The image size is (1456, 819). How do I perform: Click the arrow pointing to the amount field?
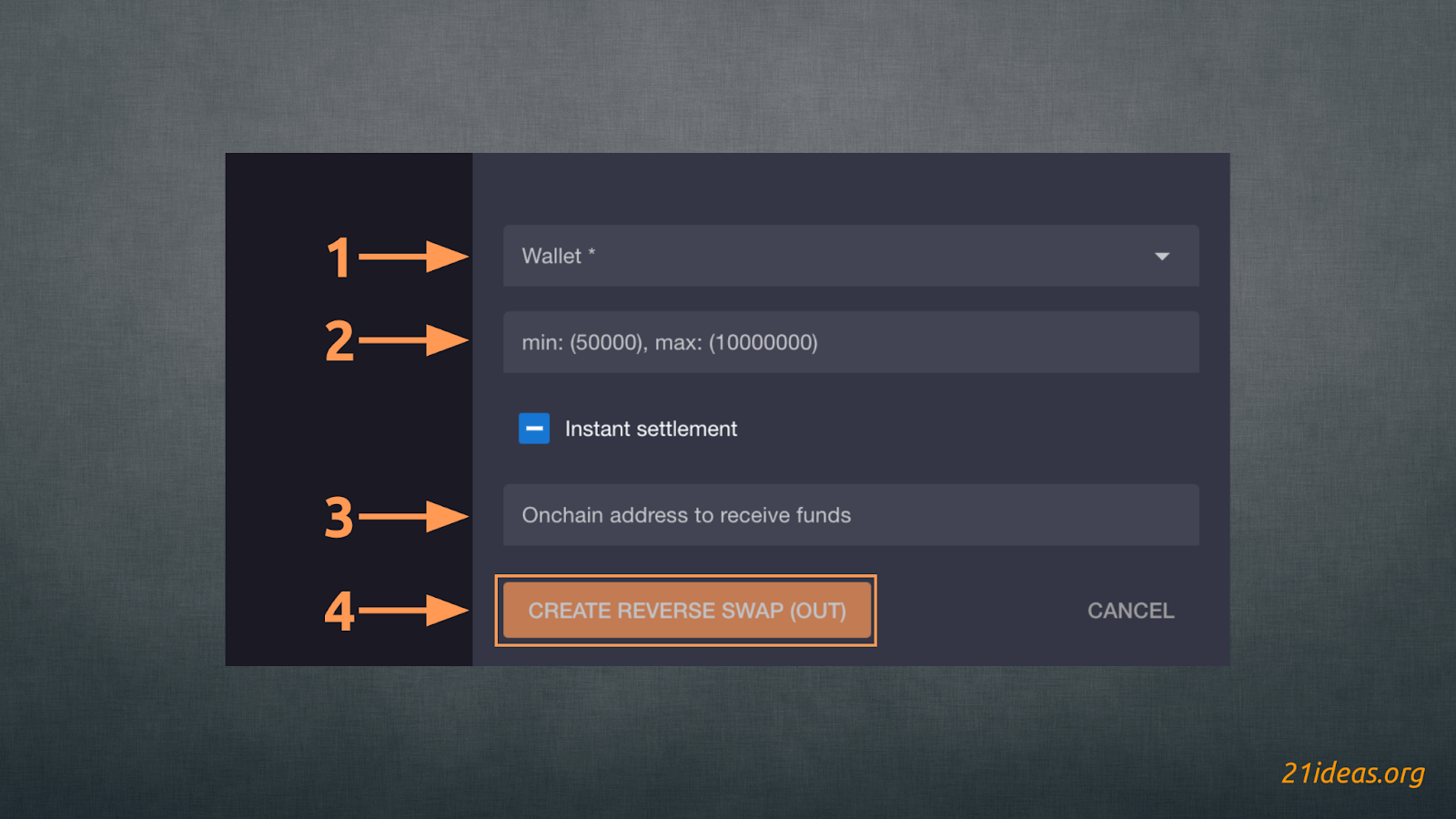point(414,340)
